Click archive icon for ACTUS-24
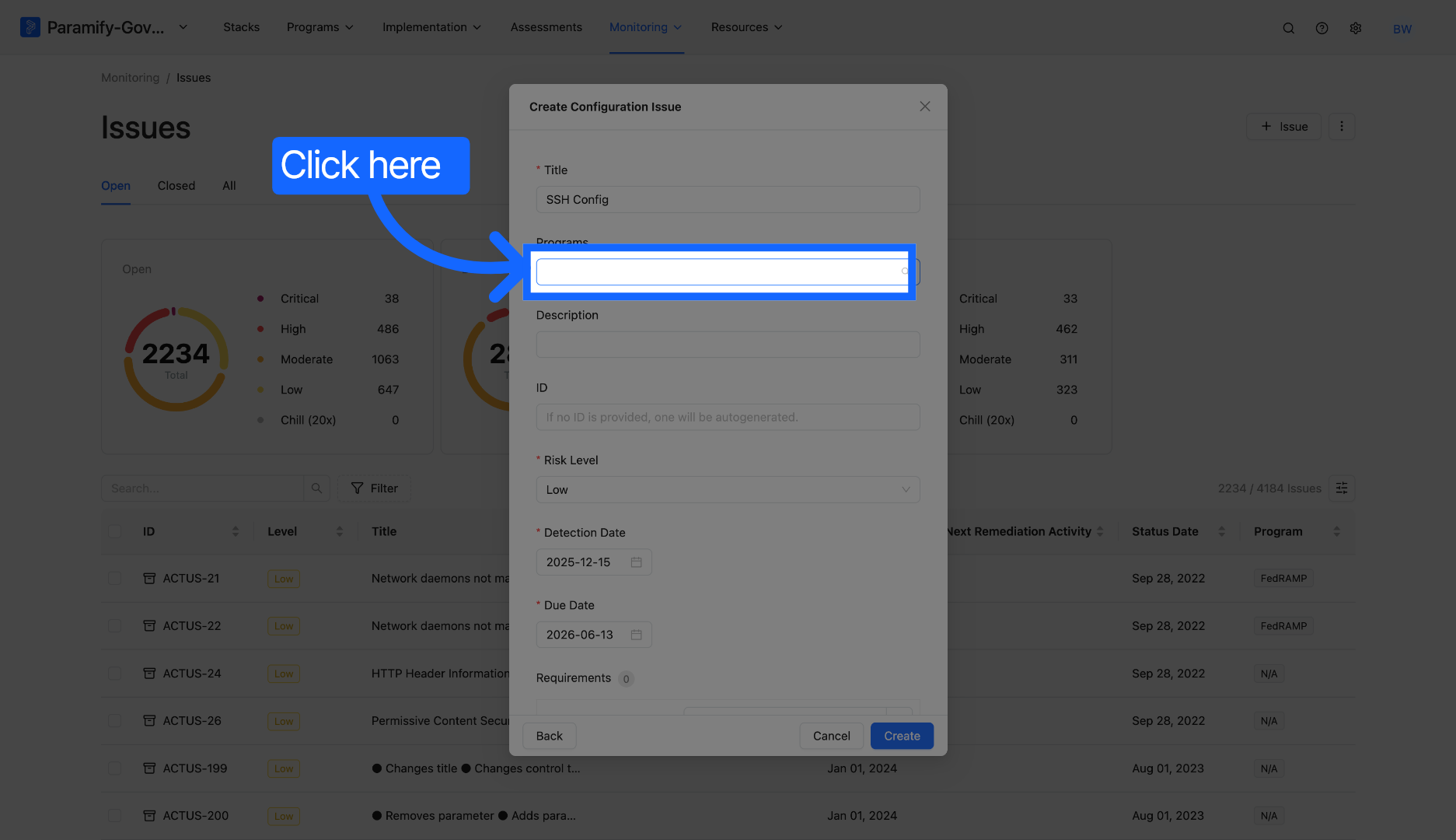The width and height of the screenshot is (1456, 840). (149, 674)
